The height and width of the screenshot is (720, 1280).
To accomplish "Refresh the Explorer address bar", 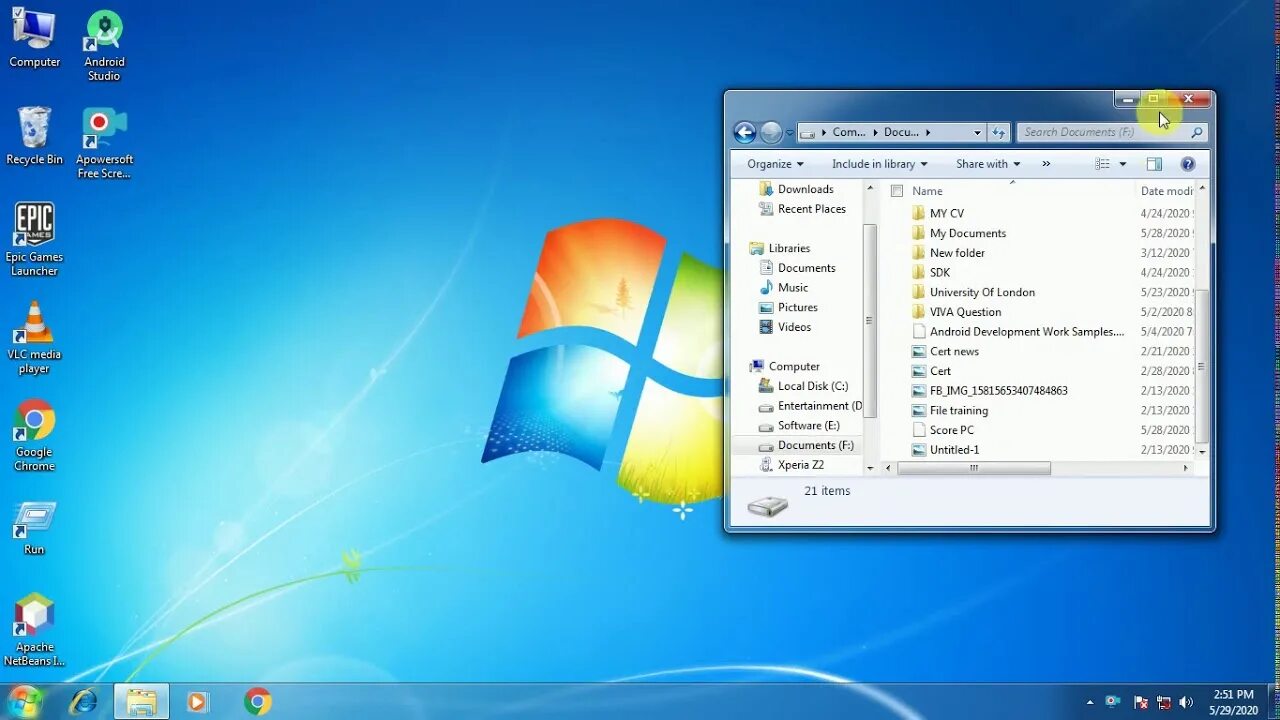I will click(998, 132).
